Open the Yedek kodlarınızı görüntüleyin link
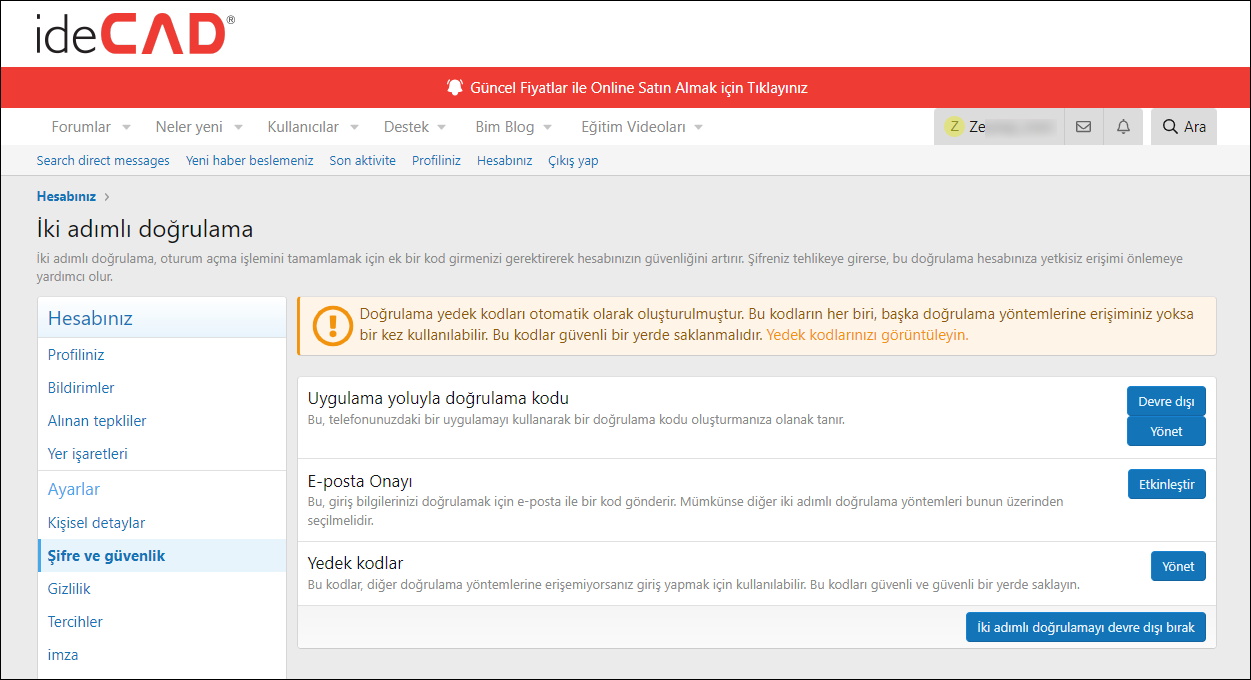1251x680 pixels. (x=867, y=335)
